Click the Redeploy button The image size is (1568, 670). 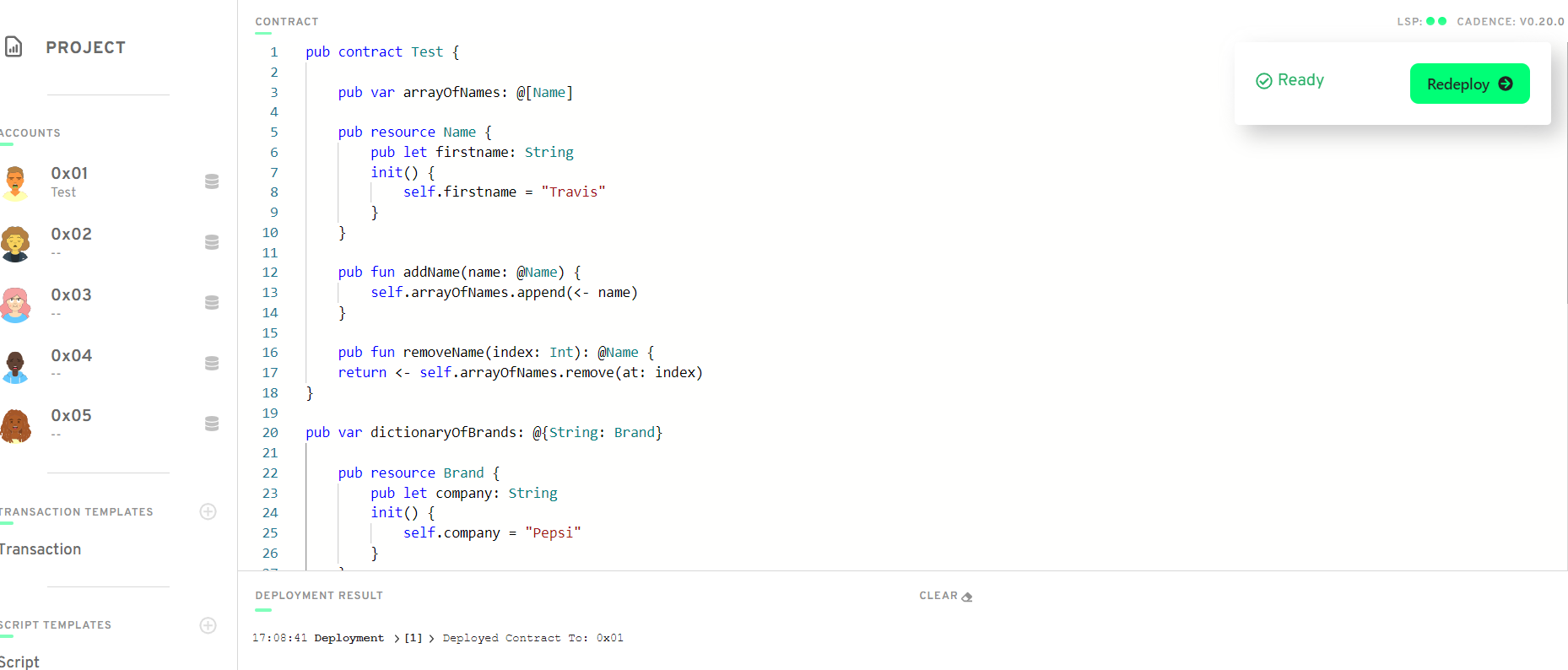1469,84
